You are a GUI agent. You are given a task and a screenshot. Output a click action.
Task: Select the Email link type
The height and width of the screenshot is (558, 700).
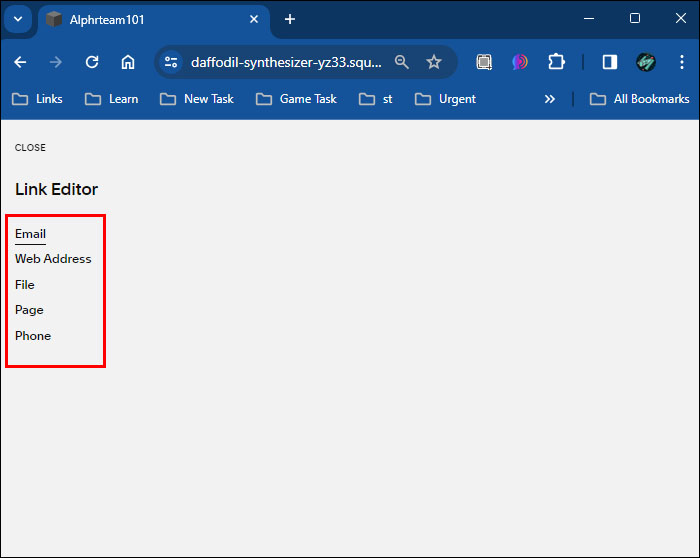[x=30, y=234]
